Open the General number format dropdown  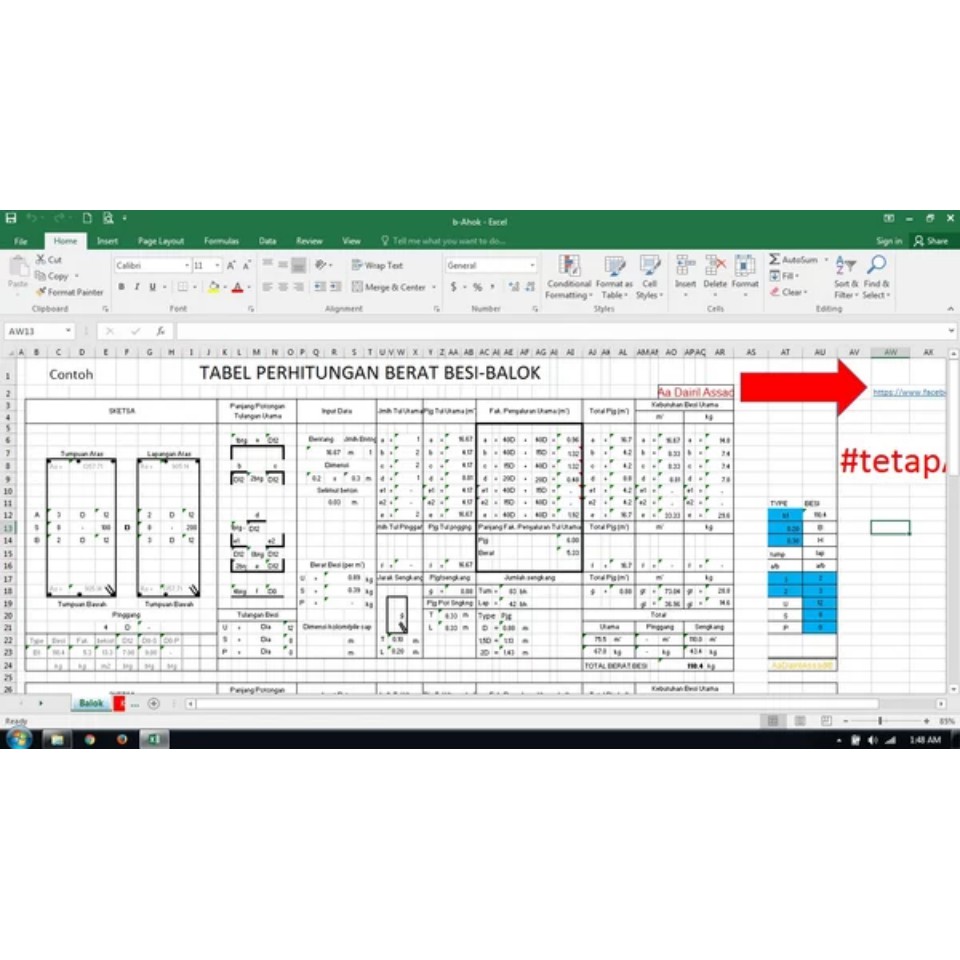[531, 265]
